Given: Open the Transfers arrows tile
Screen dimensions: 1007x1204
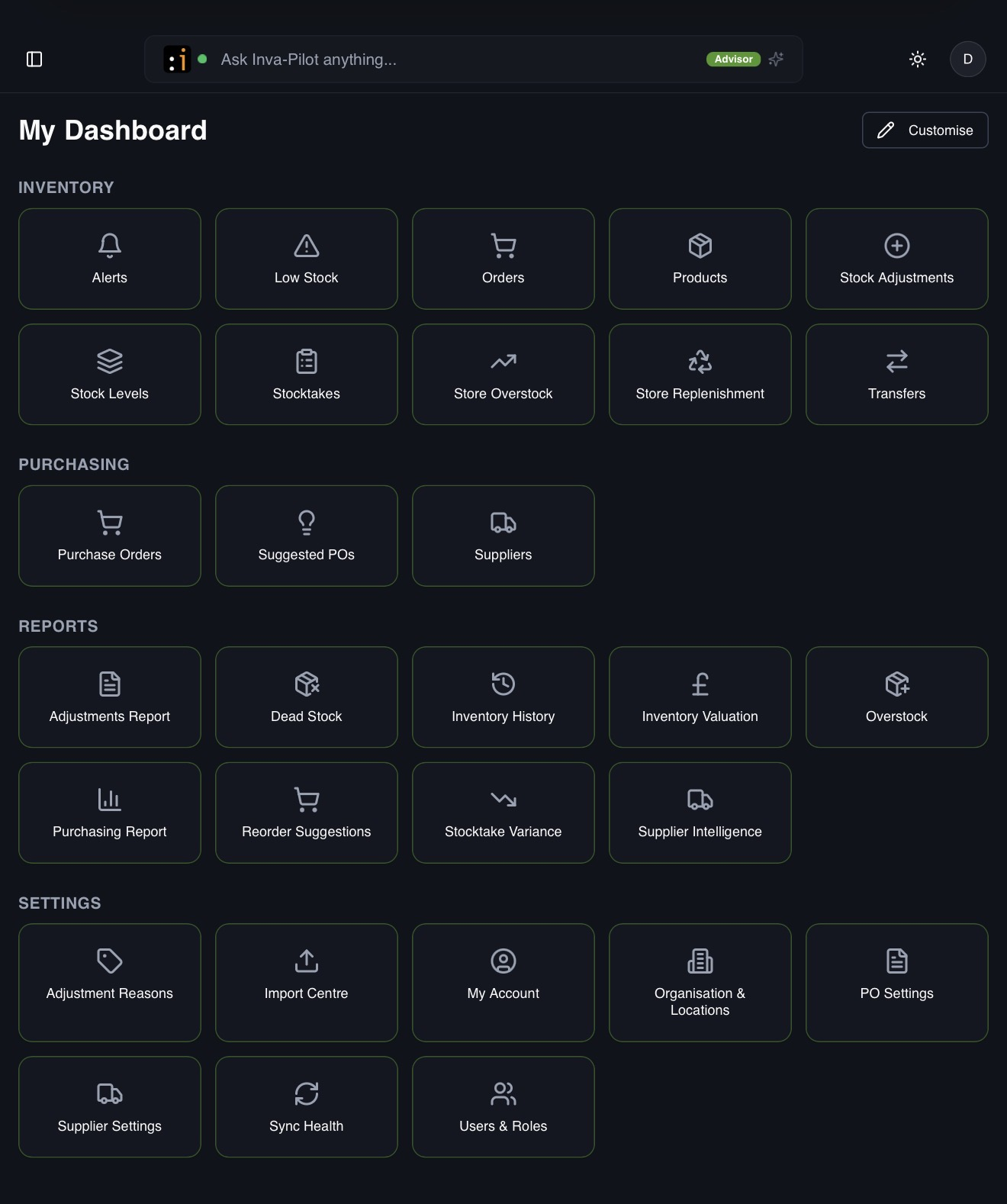Looking at the screenshot, I should (897, 375).
